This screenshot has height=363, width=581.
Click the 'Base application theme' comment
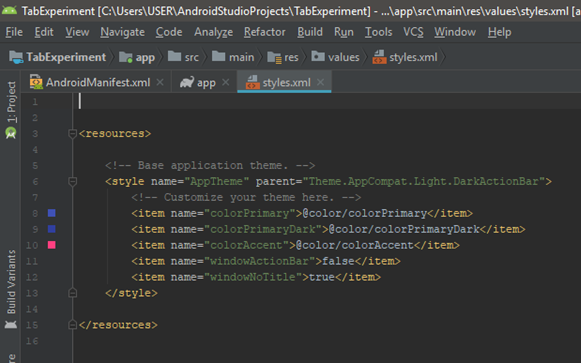210,165
